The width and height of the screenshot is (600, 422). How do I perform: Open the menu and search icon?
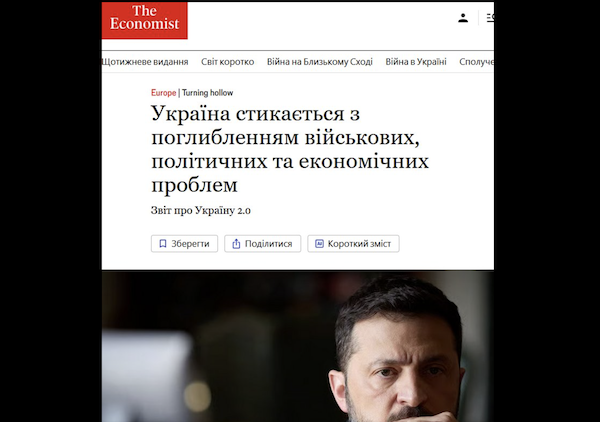click(x=490, y=18)
